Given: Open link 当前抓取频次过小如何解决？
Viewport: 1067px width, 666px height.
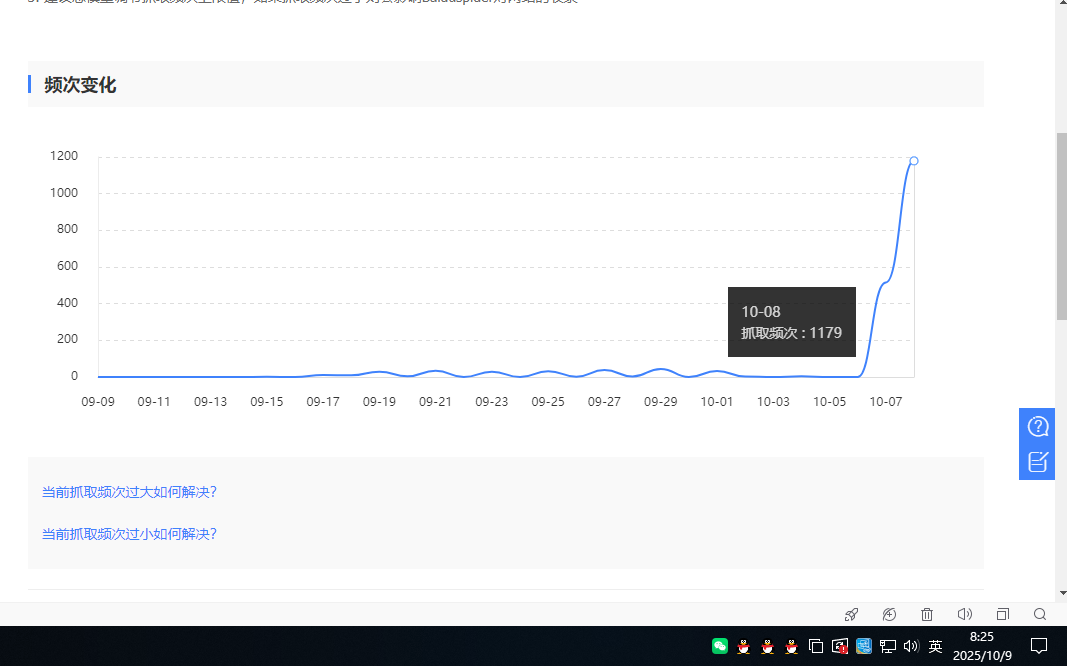Looking at the screenshot, I should pos(129,534).
